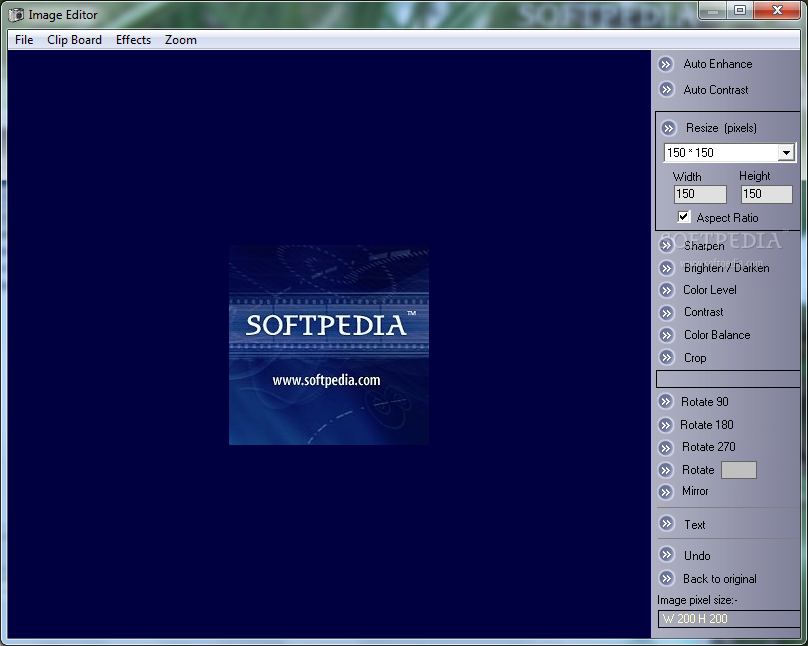This screenshot has height=646, width=808.
Task: Toggle the Aspect Ratio checkbox
Action: [x=684, y=217]
